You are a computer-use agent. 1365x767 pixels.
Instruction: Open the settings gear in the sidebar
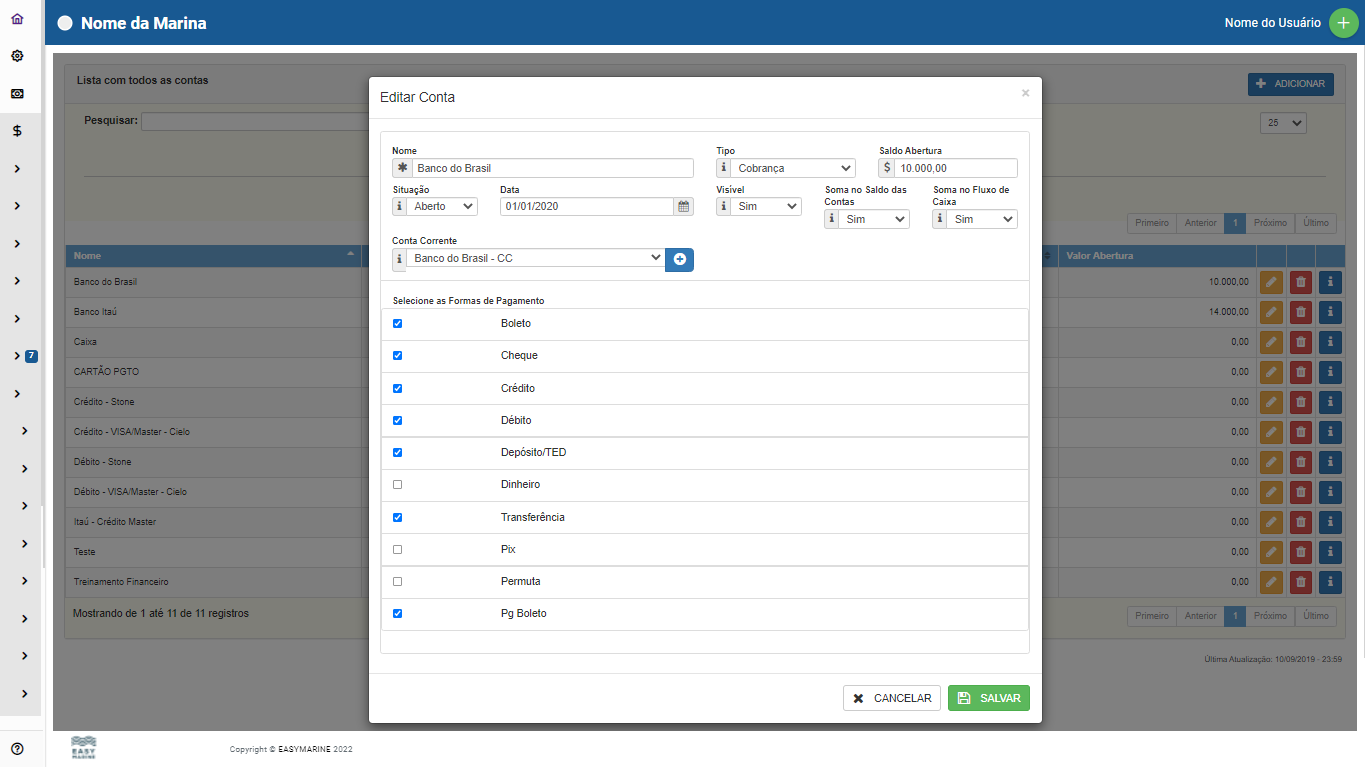click(17, 56)
